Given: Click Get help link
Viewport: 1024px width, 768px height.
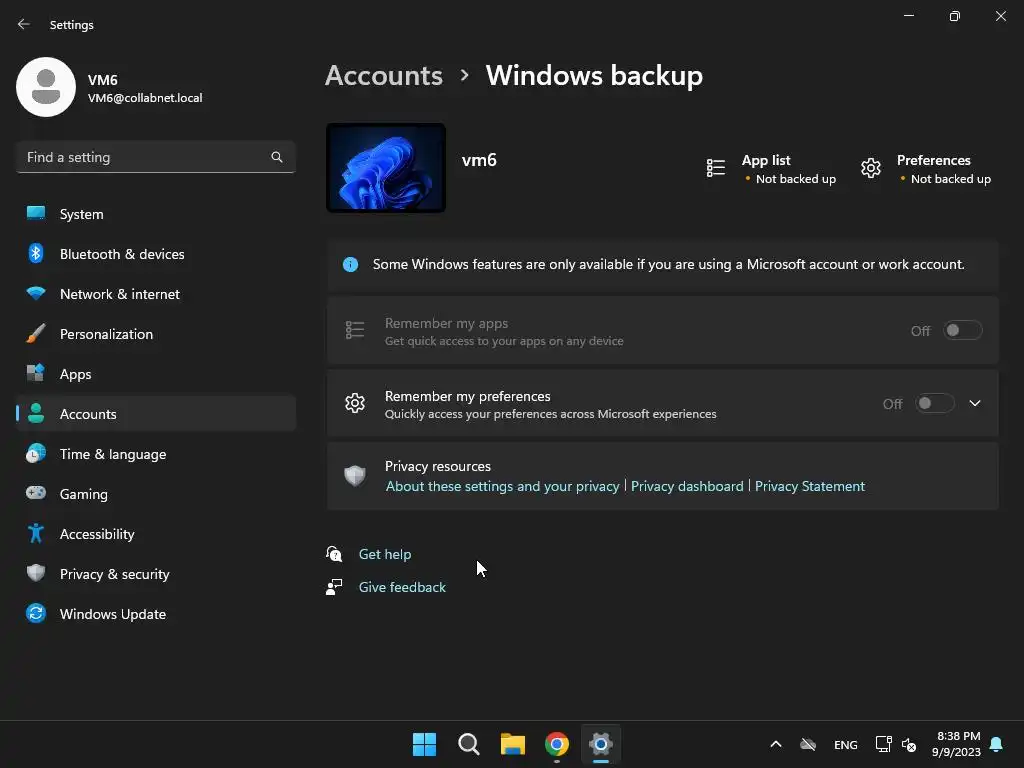Looking at the screenshot, I should coord(385,554).
